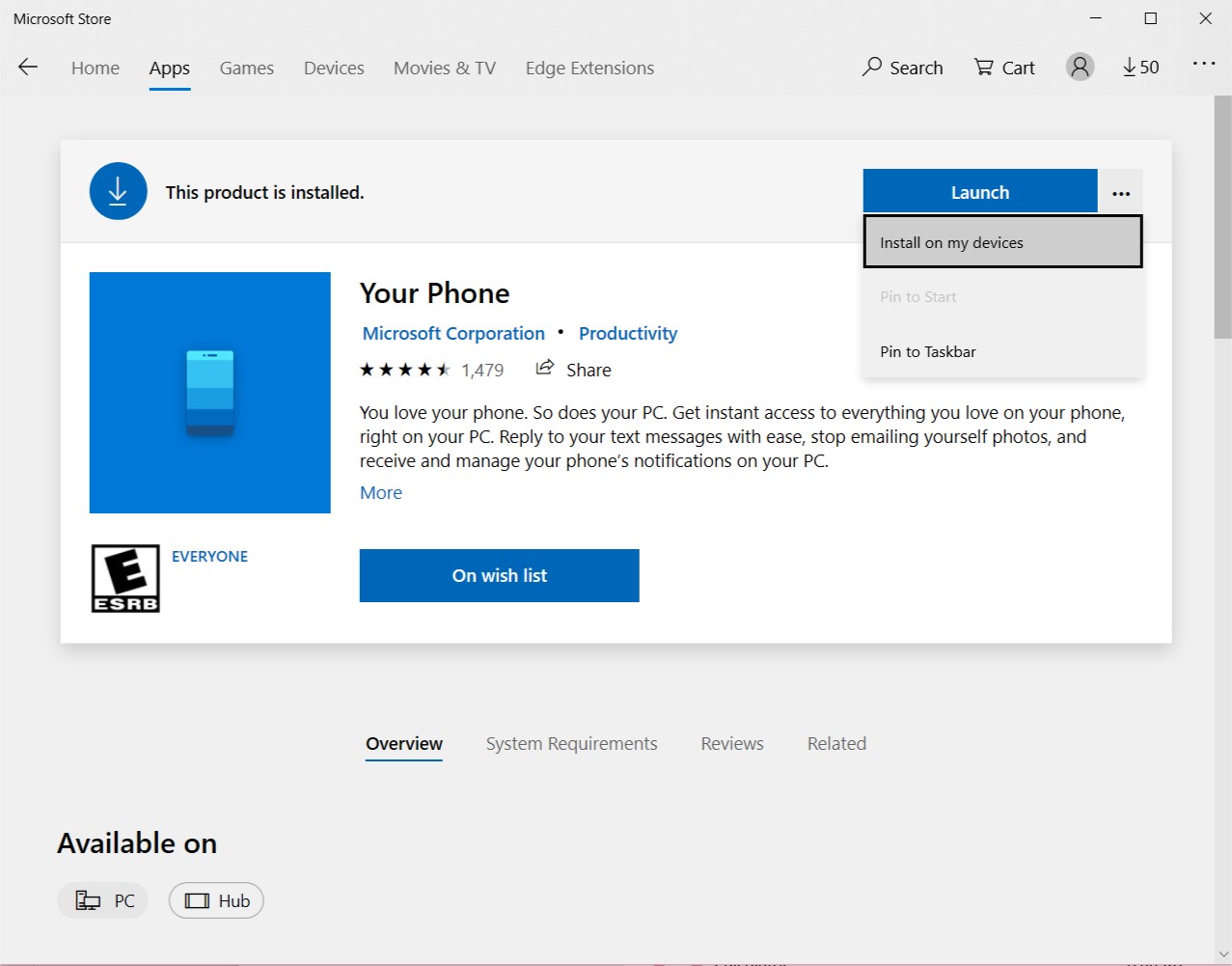
Task: Open the Movies & TV tab
Action: pyautogui.click(x=445, y=69)
